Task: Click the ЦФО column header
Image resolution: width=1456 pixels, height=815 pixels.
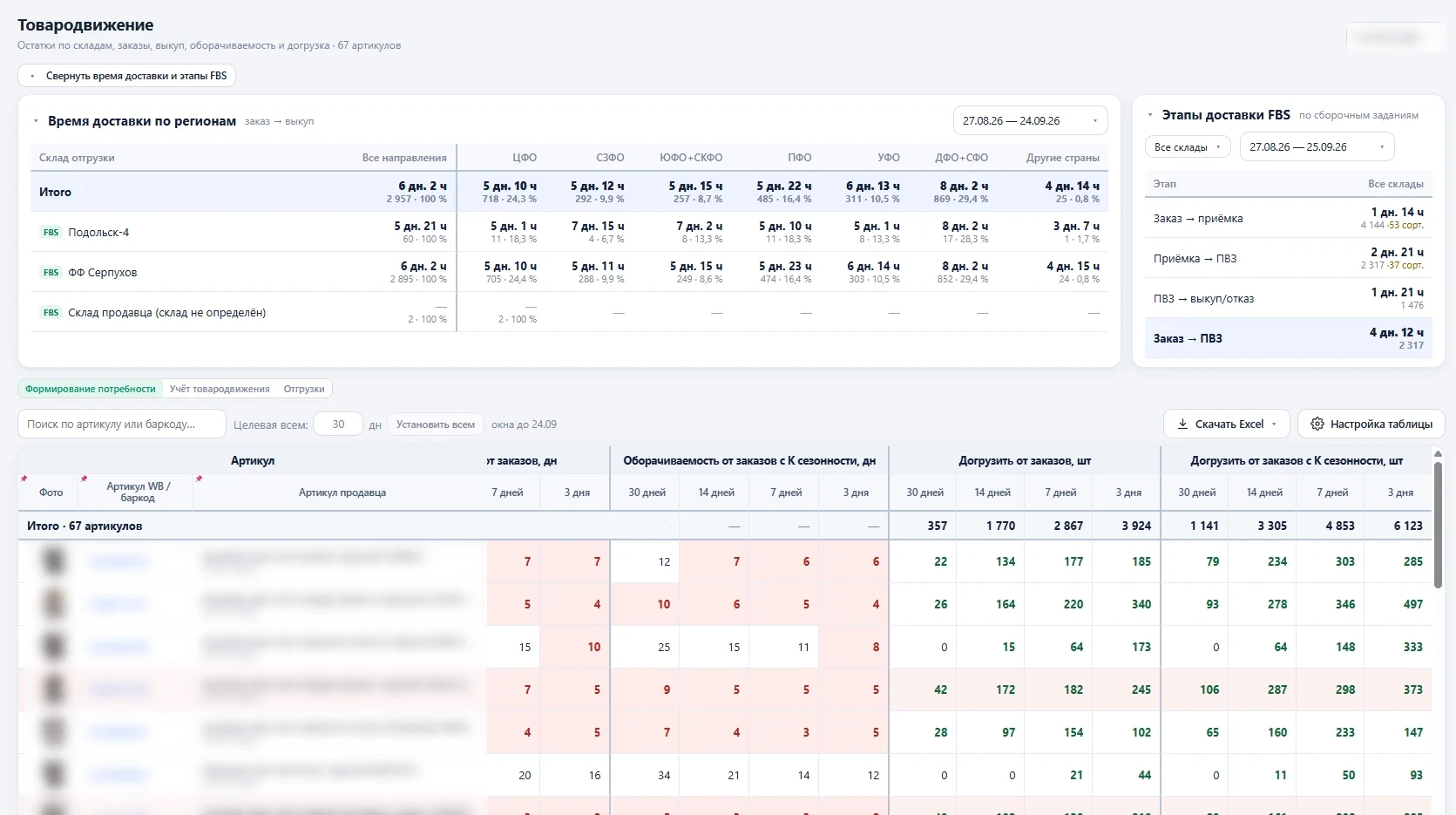Action: click(525, 158)
